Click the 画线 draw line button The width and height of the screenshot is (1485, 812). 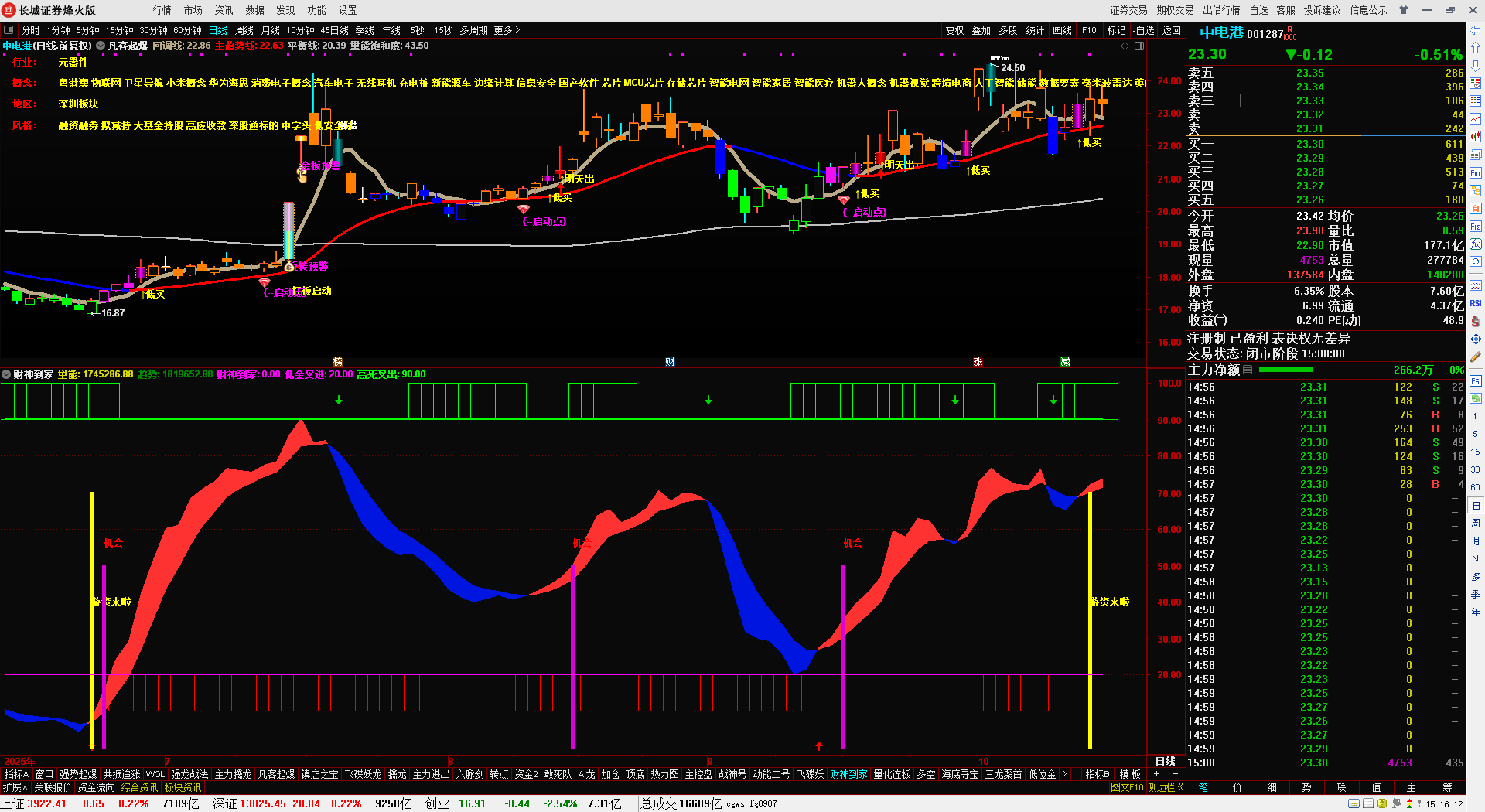click(1063, 30)
